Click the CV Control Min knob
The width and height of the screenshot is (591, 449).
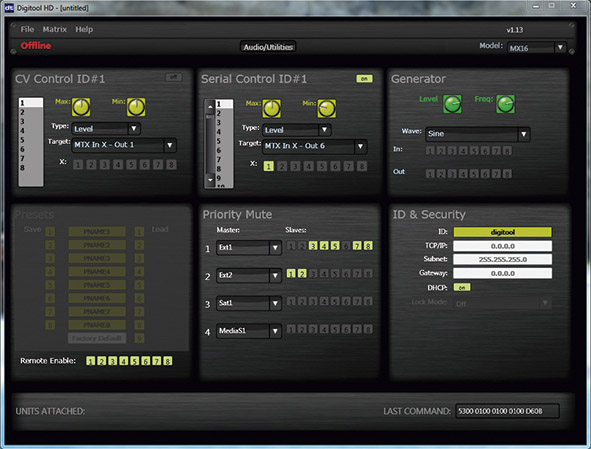136,107
